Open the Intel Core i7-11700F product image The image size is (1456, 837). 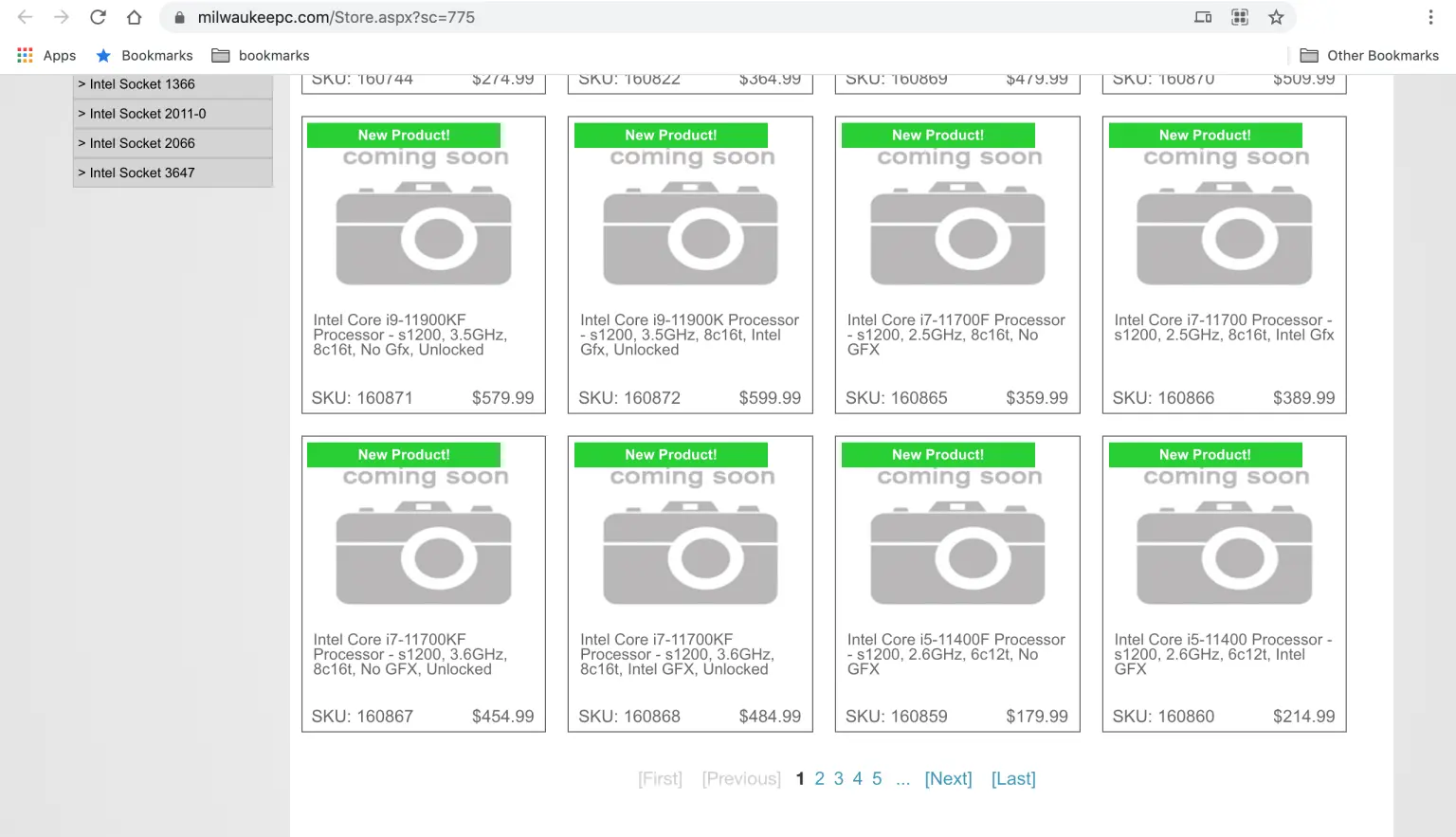pyautogui.click(x=957, y=217)
